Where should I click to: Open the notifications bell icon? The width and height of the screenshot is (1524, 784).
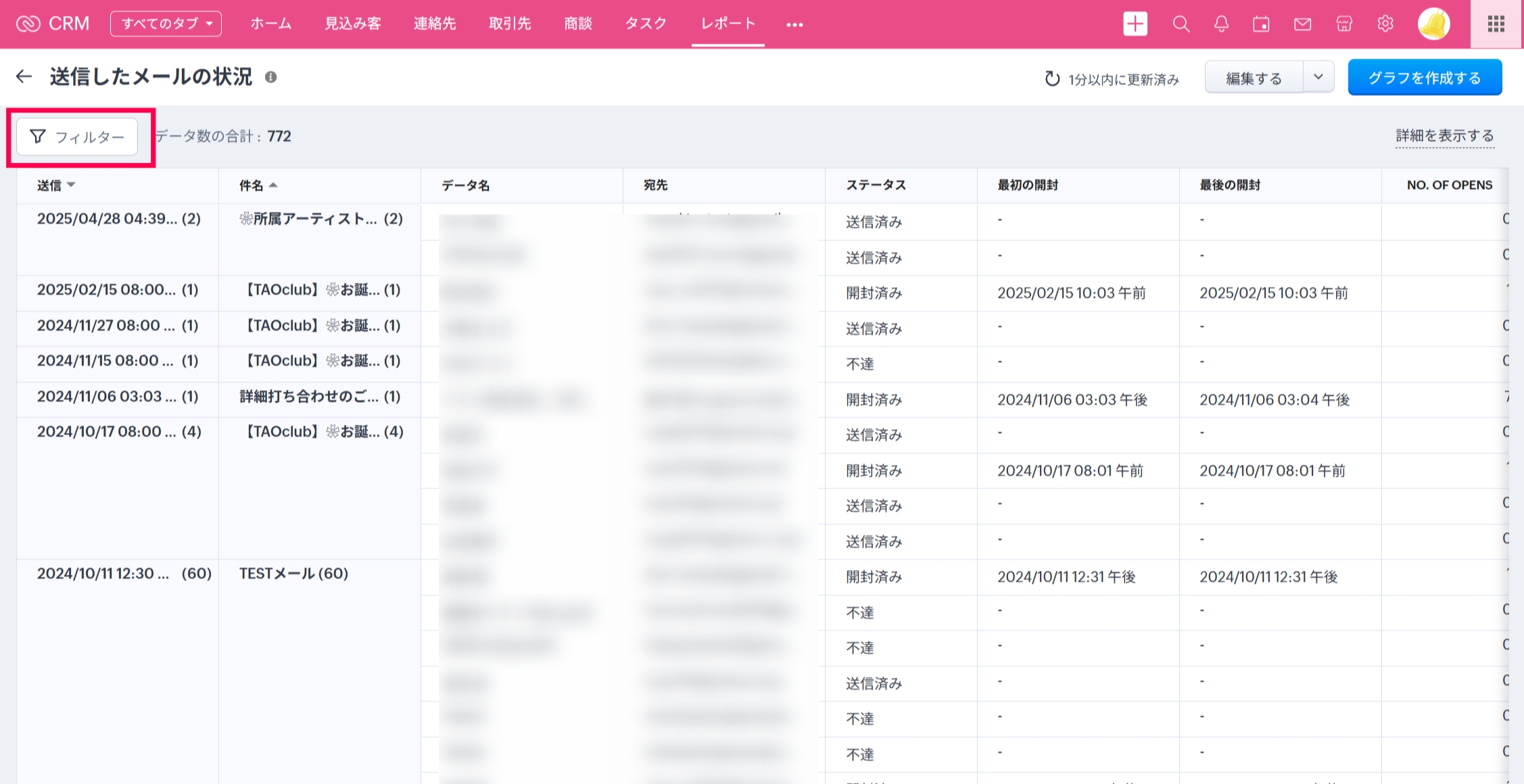pos(1221,24)
